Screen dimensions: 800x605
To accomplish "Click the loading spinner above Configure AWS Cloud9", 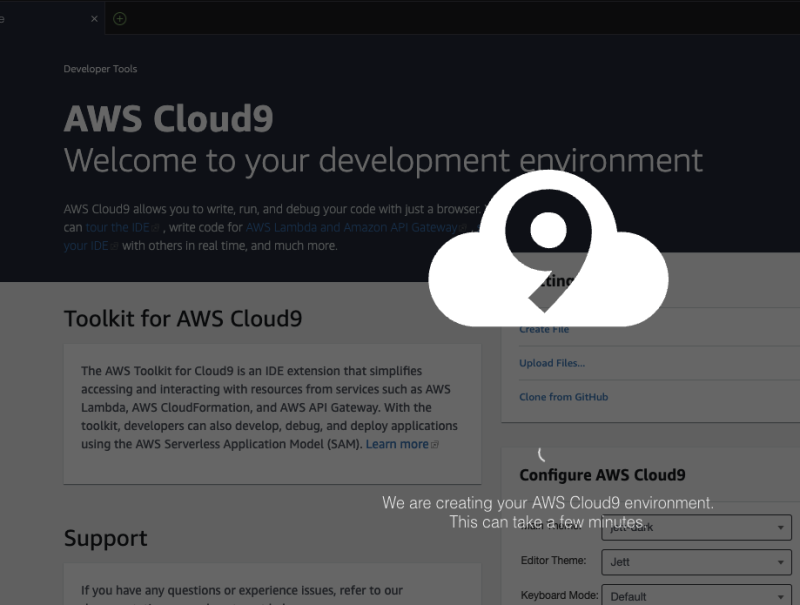I will pos(541,454).
